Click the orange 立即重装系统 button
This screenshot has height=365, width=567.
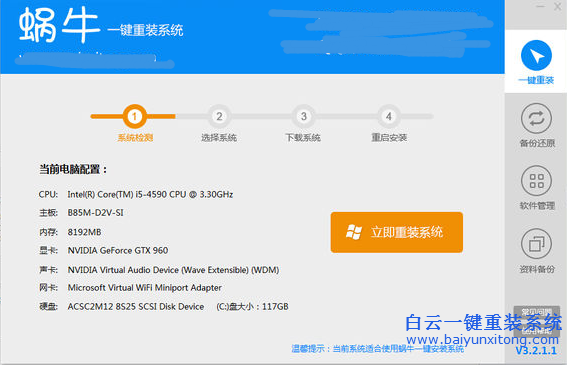[x=397, y=232]
